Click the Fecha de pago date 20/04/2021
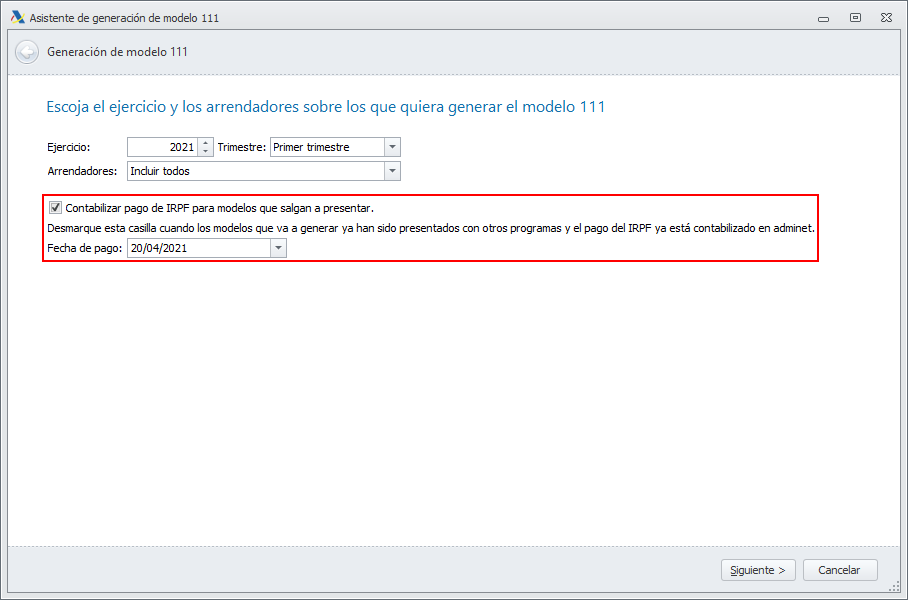 coord(198,248)
